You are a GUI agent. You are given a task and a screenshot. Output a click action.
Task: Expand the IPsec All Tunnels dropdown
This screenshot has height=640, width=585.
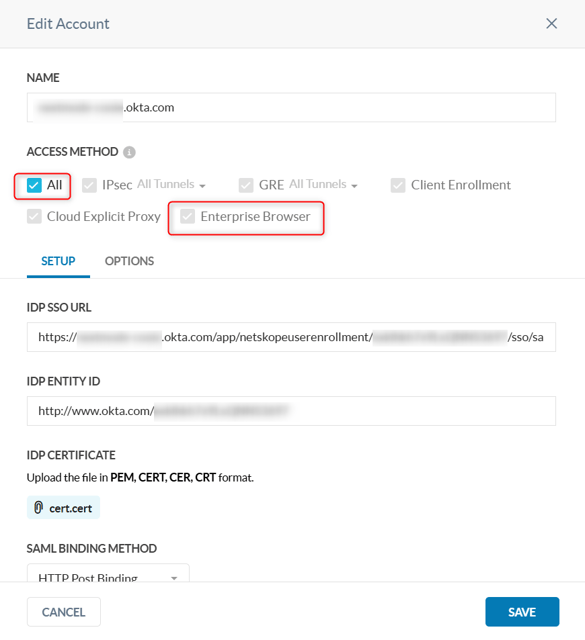[x=171, y=184]
